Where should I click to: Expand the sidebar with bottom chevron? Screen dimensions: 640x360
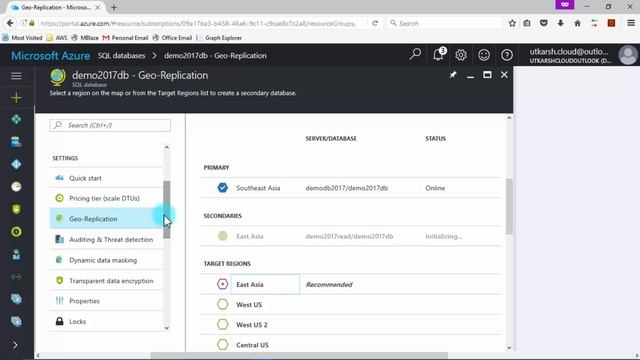(16, 345)
